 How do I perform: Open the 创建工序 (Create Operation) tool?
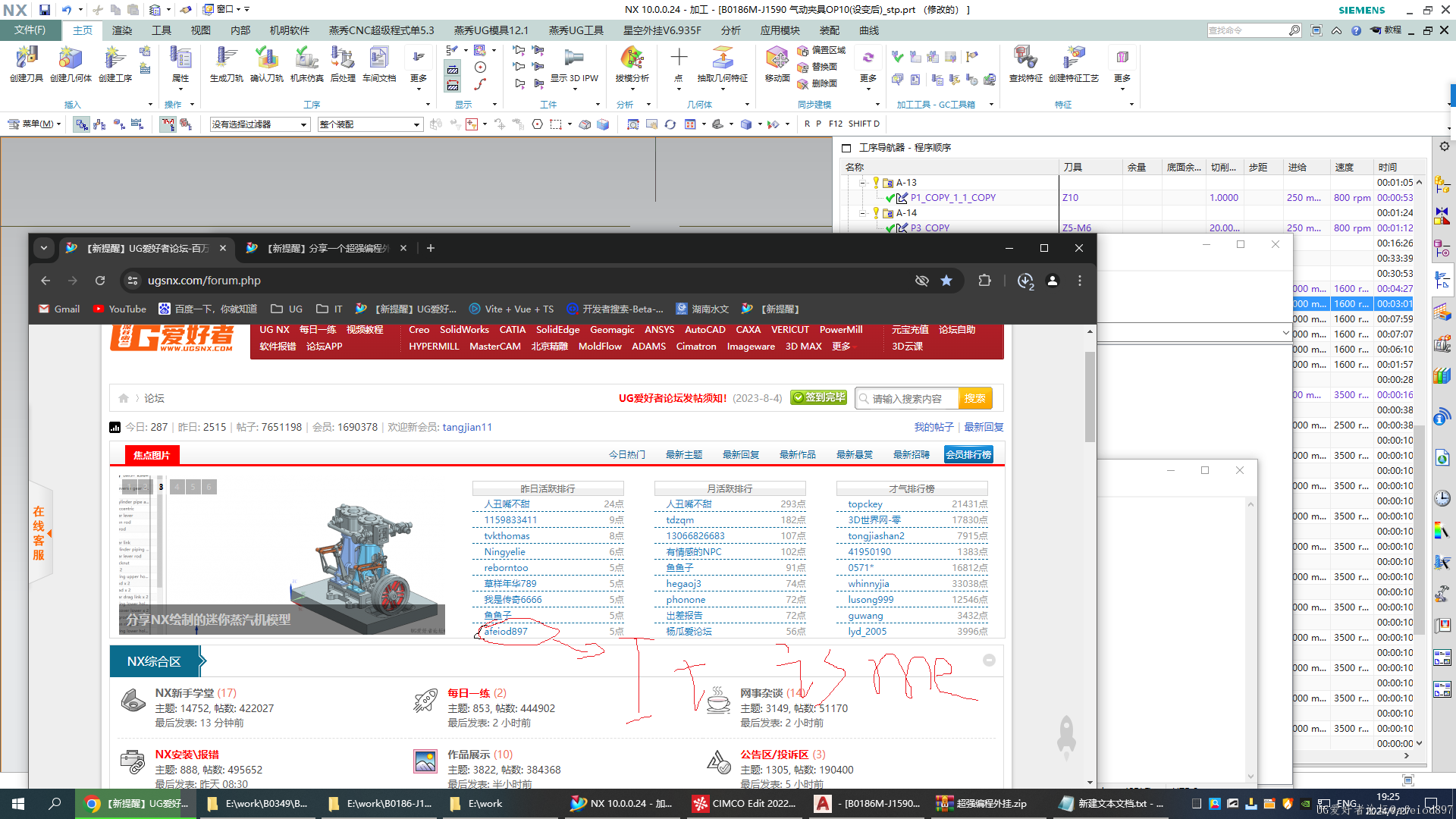115,64
